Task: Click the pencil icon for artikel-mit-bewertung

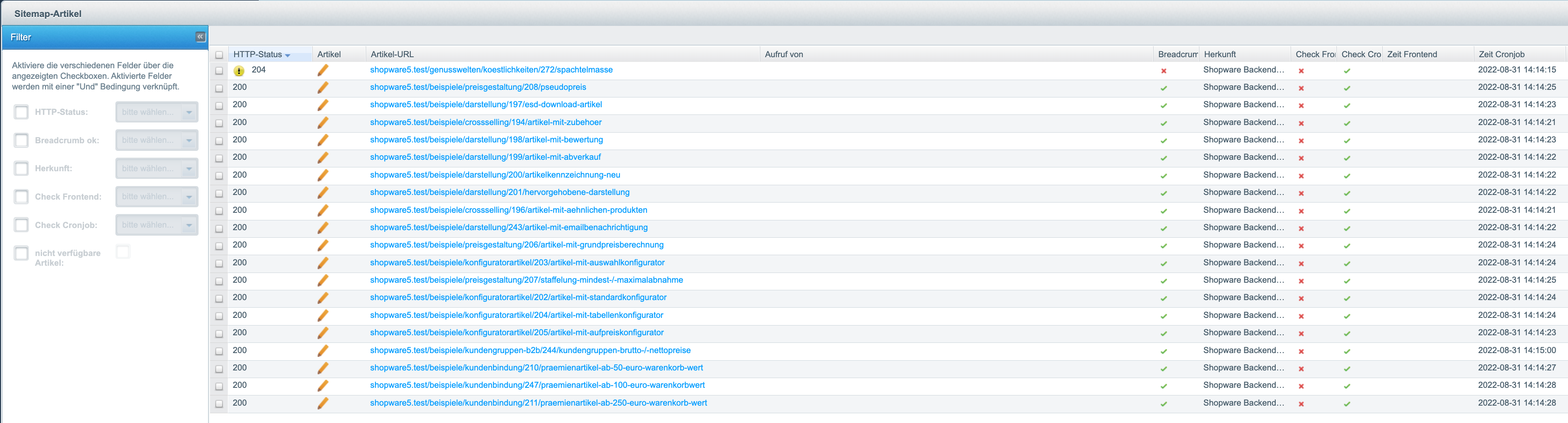Action: coord(323,140)
